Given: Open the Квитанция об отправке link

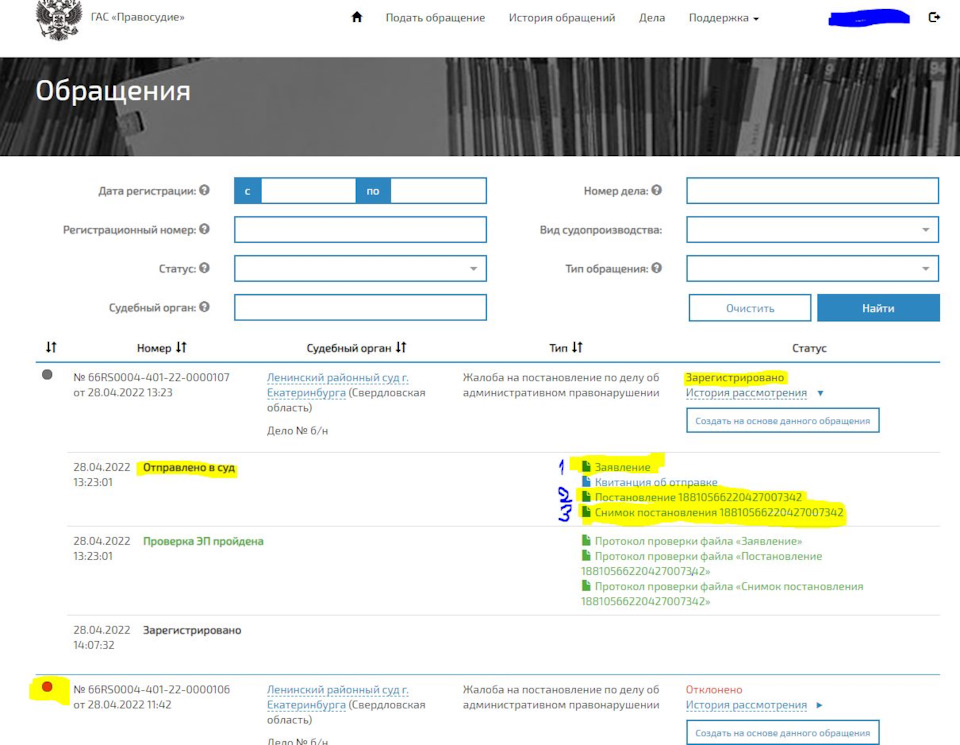Looking at the screenshot, I should 656,482.
